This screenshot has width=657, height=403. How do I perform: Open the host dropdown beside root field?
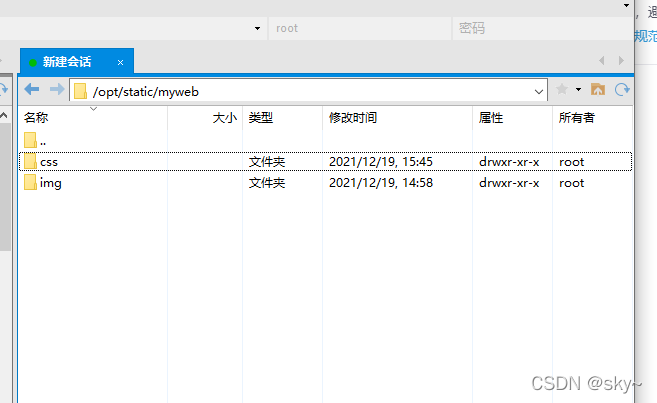[x=257, y=28]
